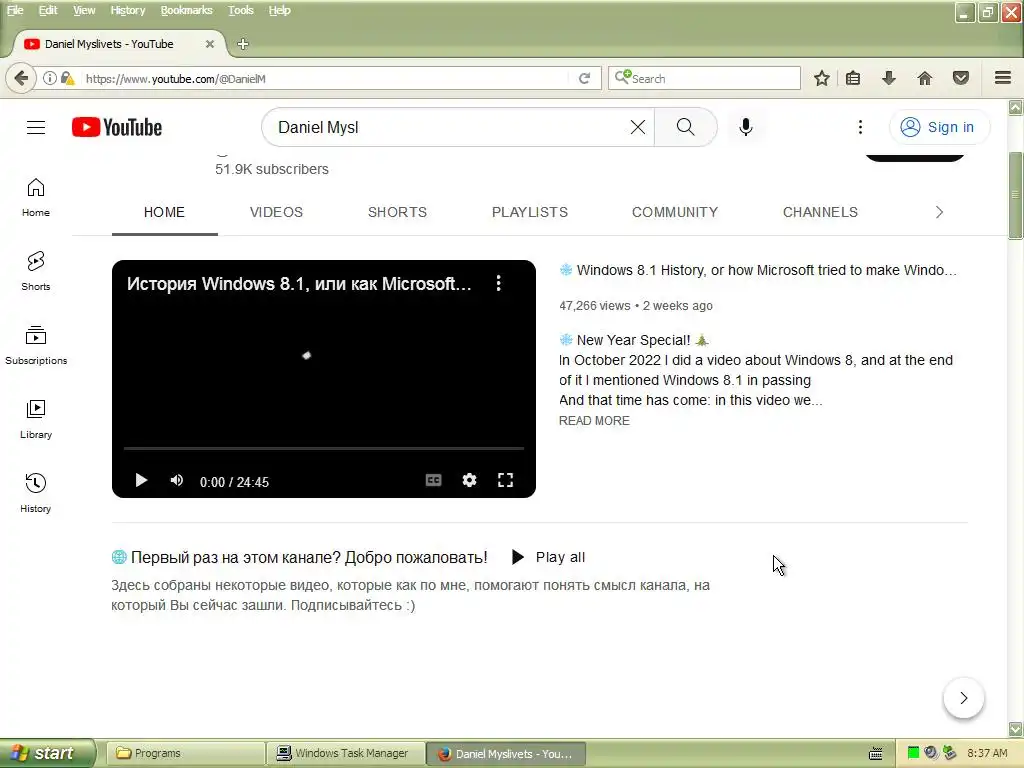Go to Home in sidebar
Viewport: 1024px width, 768px height.
tap(36, 197)
